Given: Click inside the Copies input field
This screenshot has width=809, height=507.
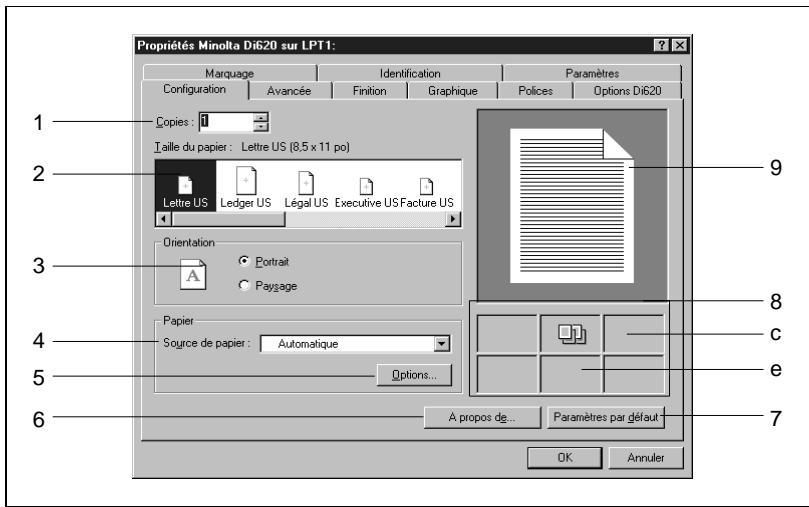Looking at the screenshot, I should (x=226, y=122).
